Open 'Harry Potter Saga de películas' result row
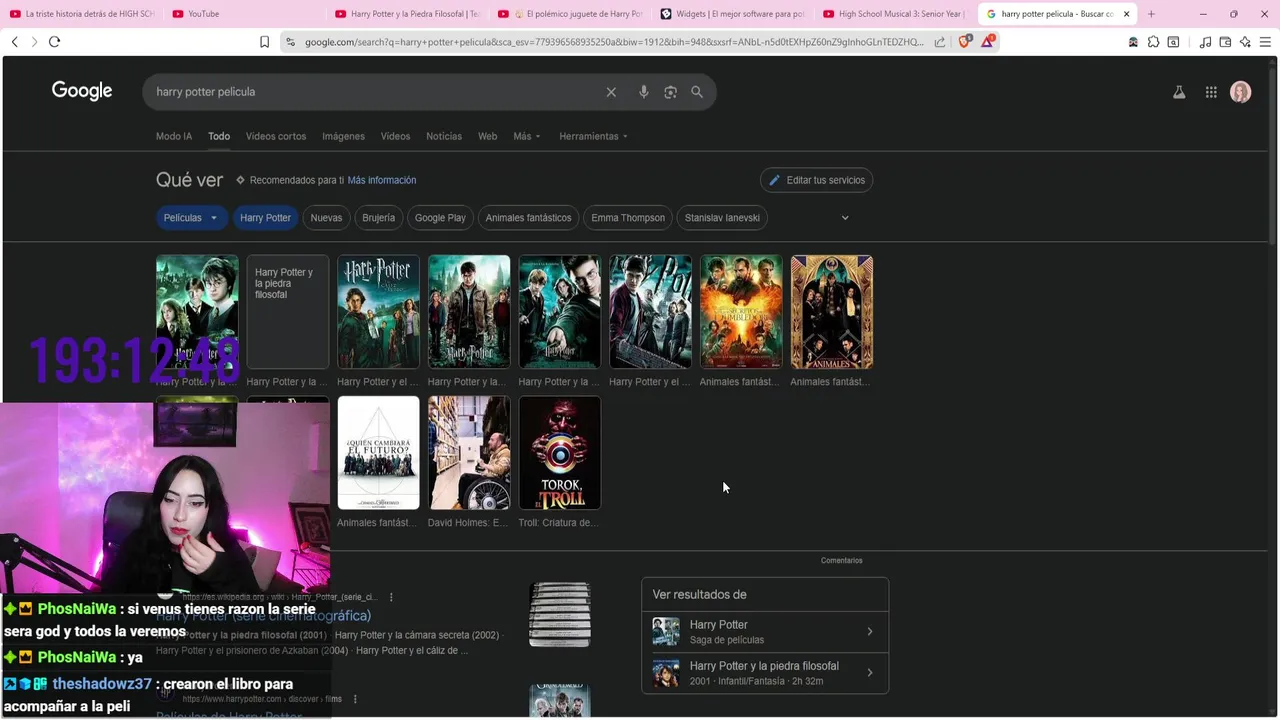This screenshot has width=1280, height=720. (765, 632)
